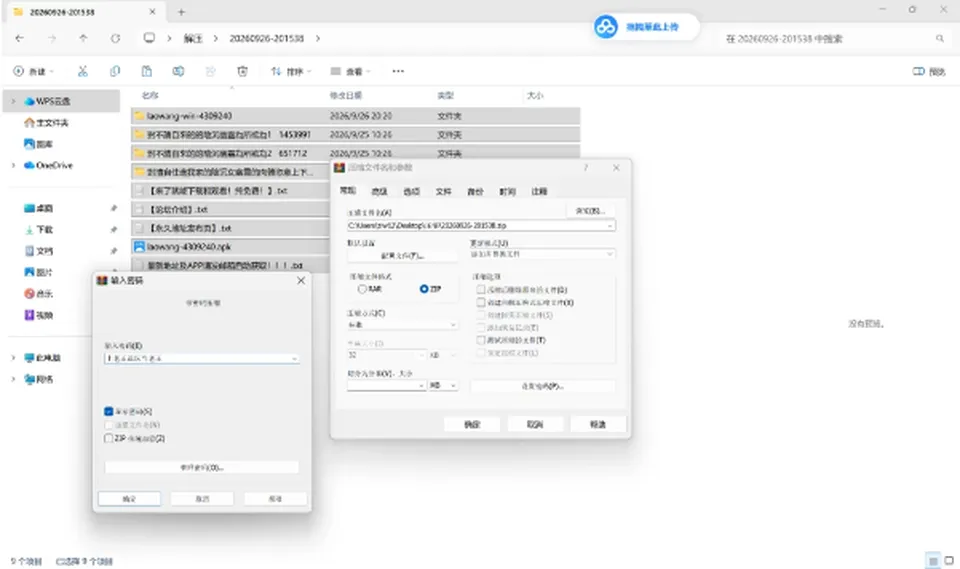Select the RAR archive format radio button

(362, 289)
